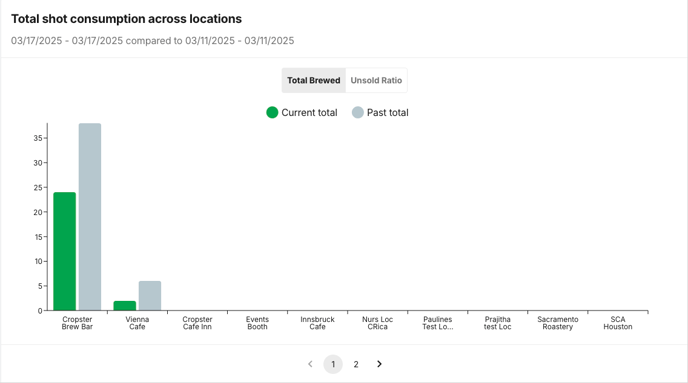This screenshot has height=383, width=688.
Task: Click the Nurs Loc CRica axis label
Action: pos(377,323)
